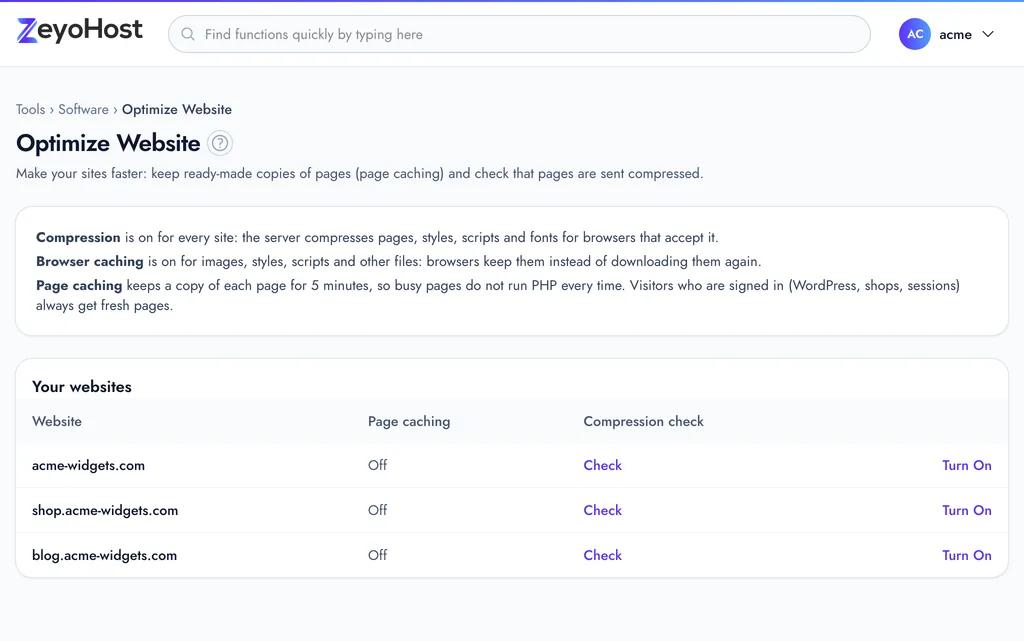Click the Your websites heading

pyautogui.click(x=82, y=386)
